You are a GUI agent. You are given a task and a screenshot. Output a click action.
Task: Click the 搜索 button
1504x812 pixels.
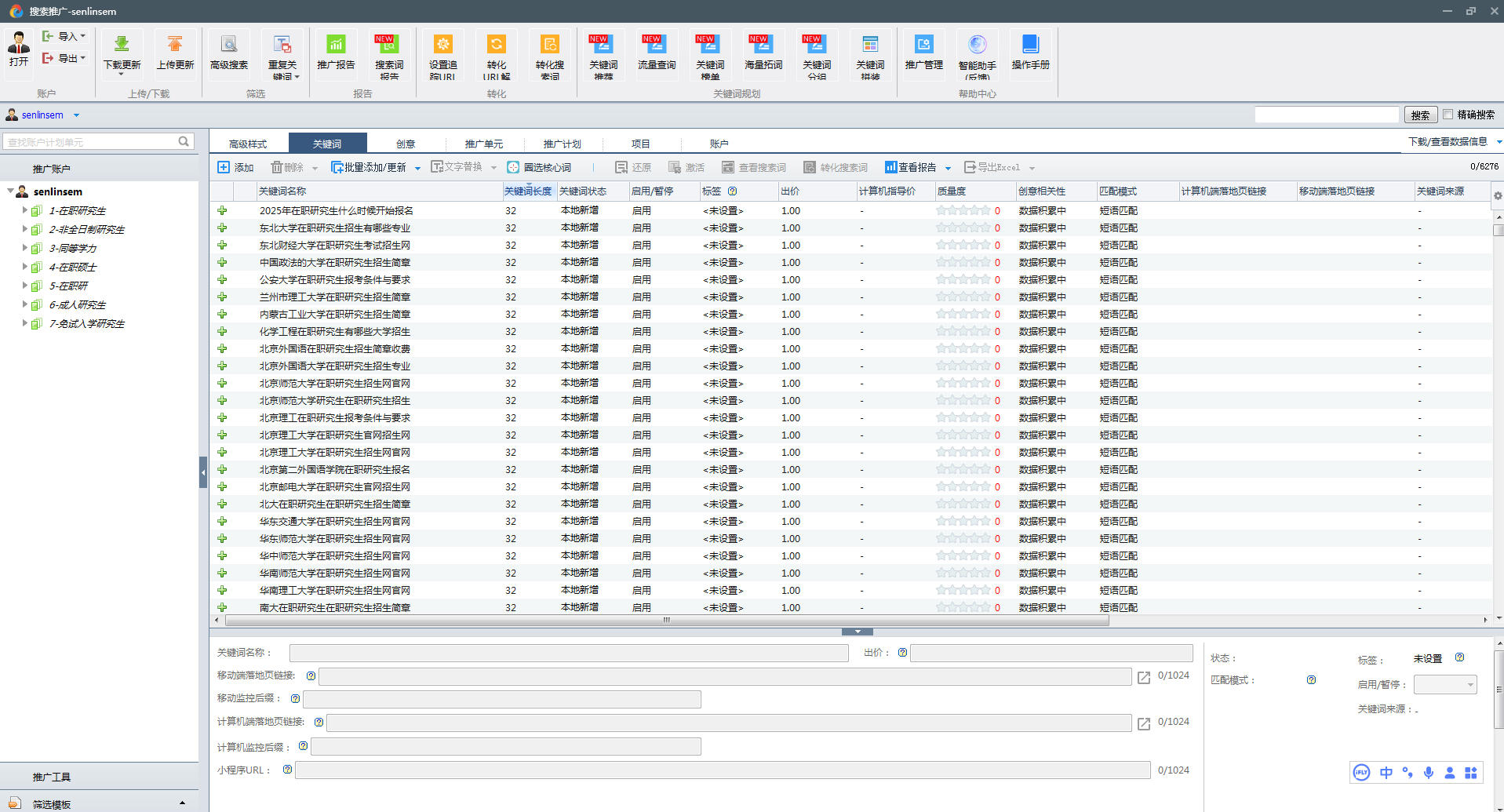[x=1420, y=115]
